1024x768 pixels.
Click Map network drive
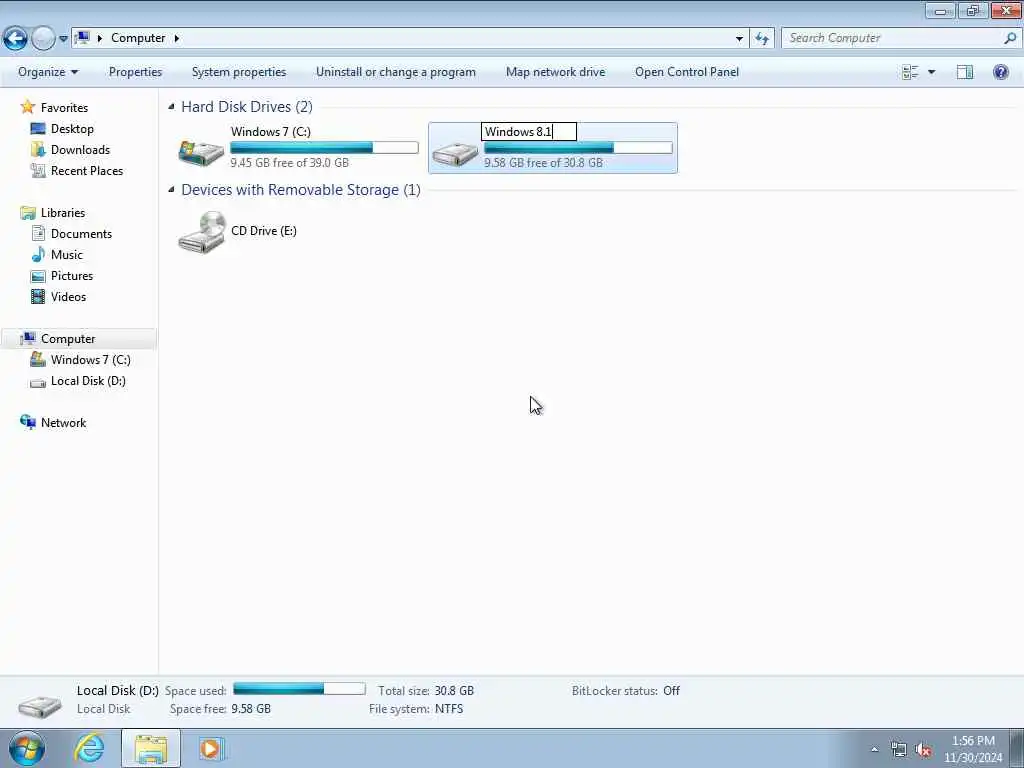click(x=555, y=72)
